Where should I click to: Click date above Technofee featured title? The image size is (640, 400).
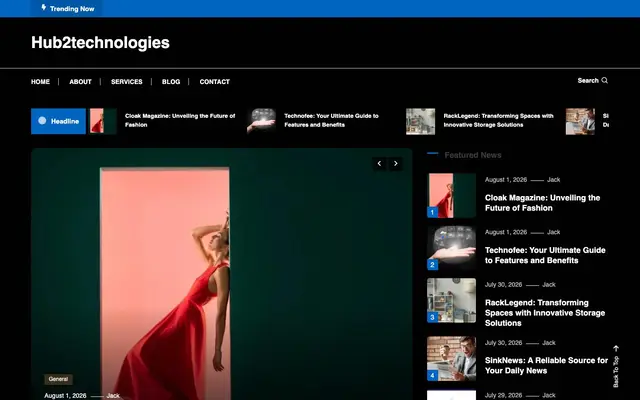click(x=506, y=232)
